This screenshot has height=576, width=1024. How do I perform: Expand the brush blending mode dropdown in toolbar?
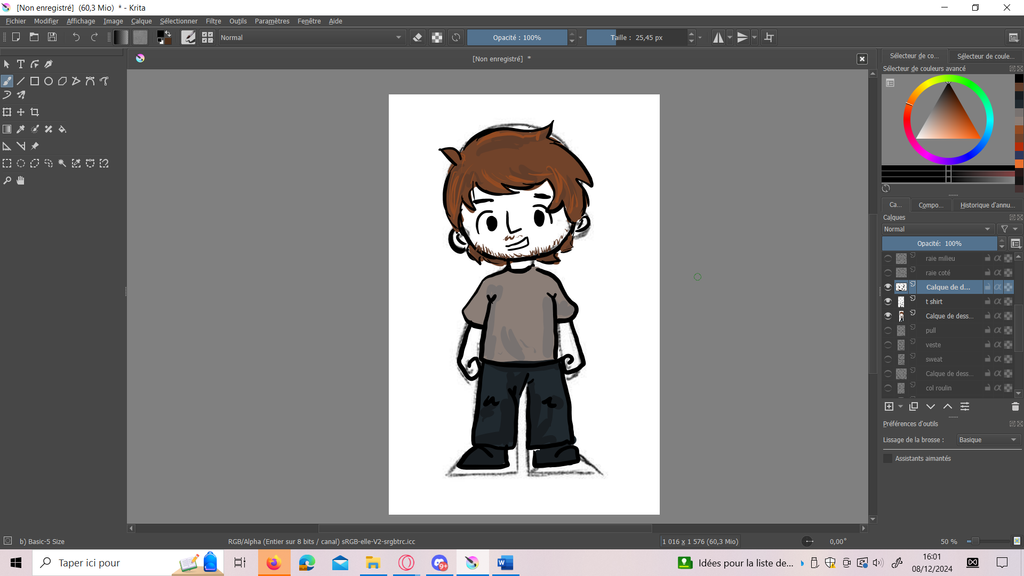click(310, 37)
